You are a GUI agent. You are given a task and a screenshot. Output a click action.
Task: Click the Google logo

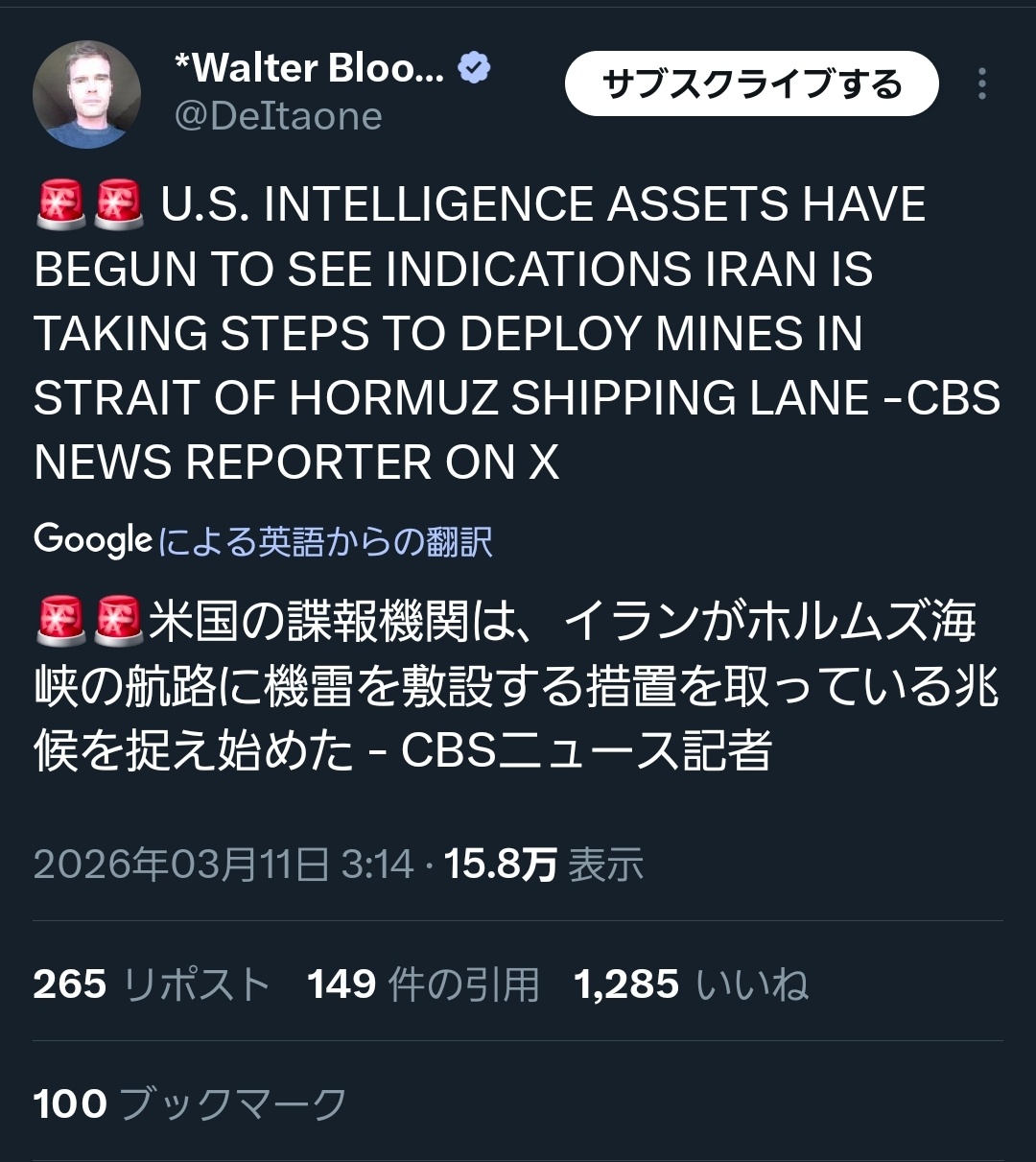(93, 540)
